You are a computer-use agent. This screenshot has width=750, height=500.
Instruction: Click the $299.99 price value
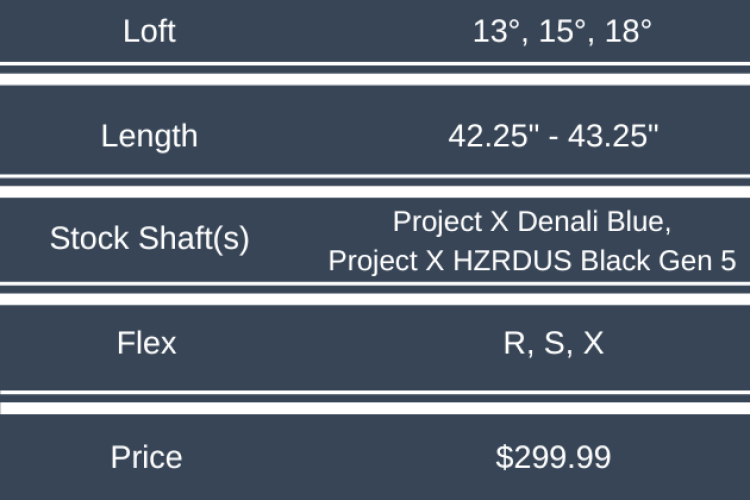click(x=553, y=457)
